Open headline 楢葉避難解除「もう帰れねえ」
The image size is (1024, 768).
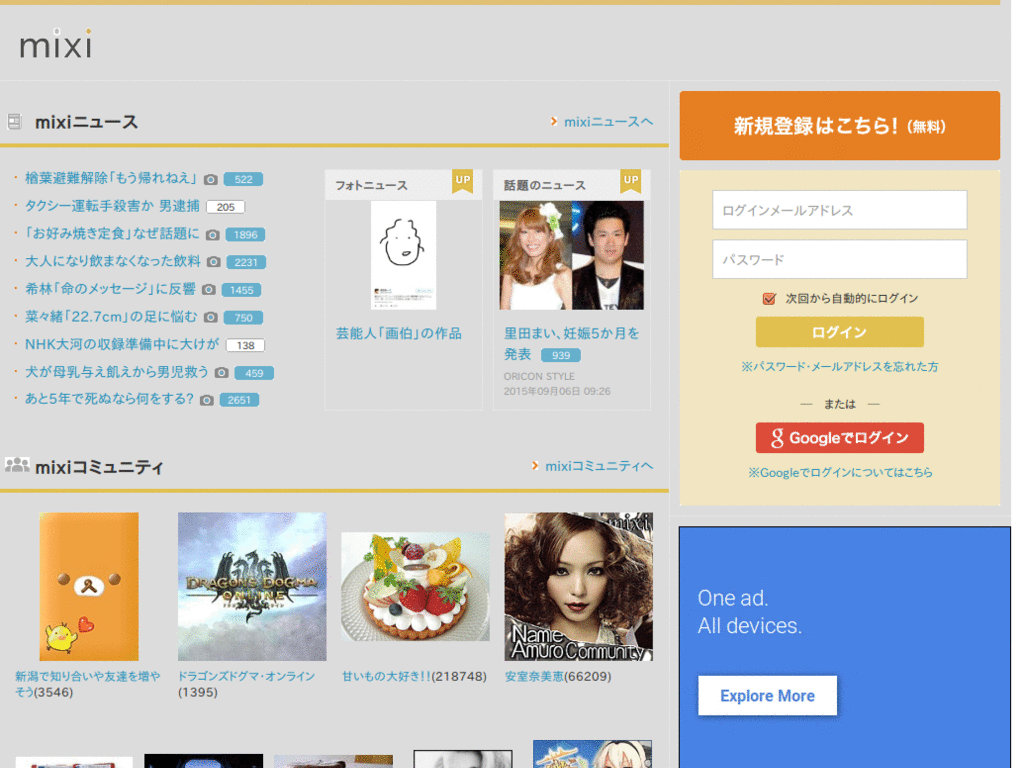click(111, 178)
